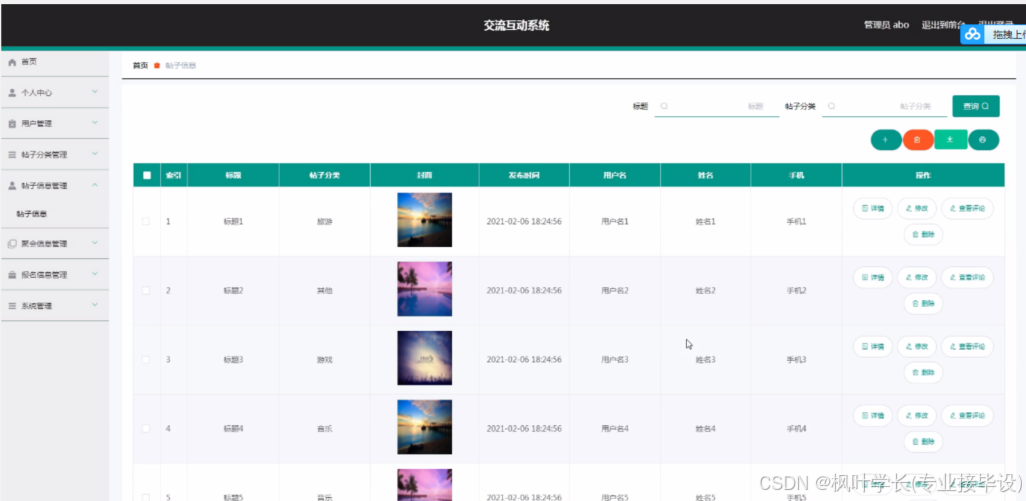Click 删除 button for 标题4 row

coord(923,442)
